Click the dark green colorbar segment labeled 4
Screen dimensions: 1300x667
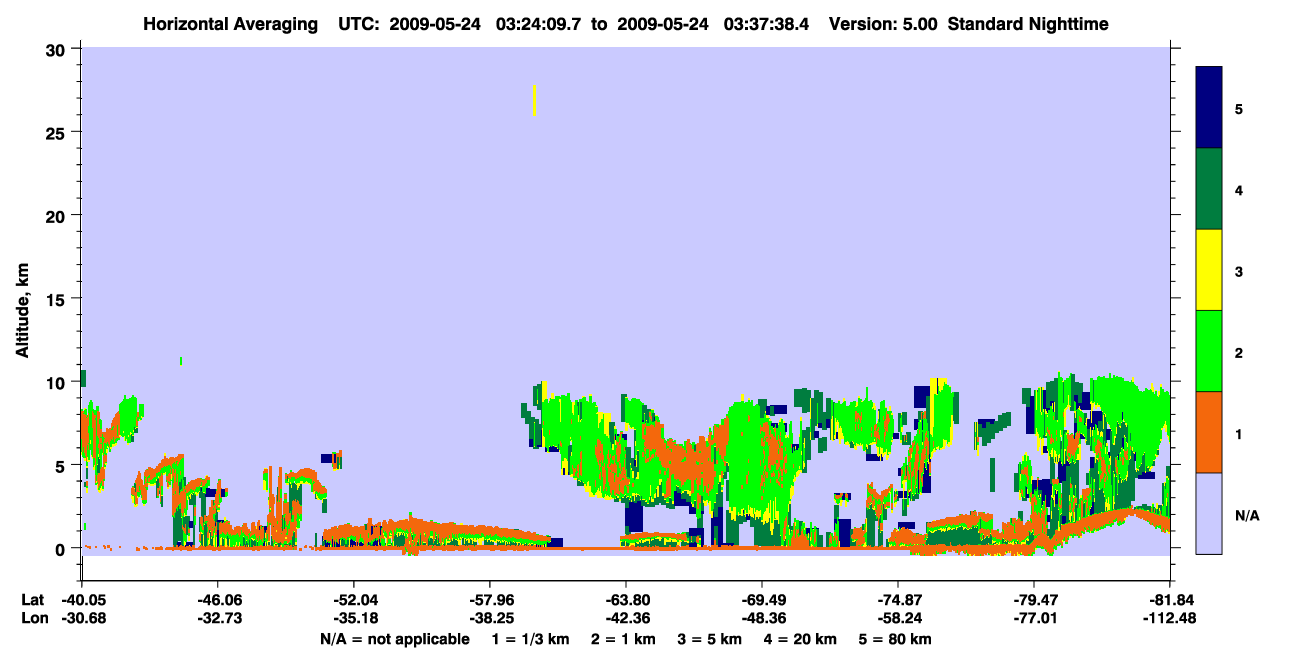1209,189
